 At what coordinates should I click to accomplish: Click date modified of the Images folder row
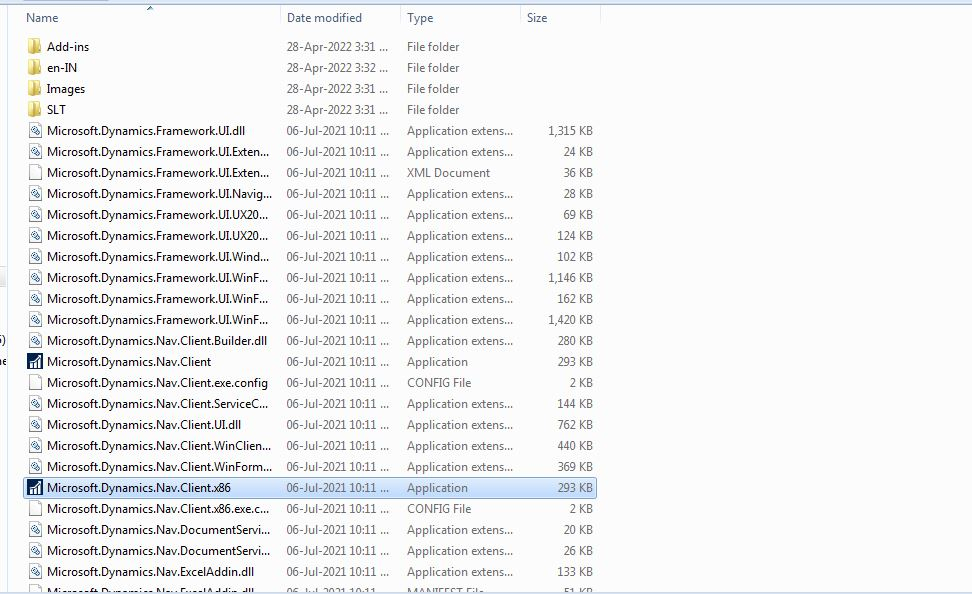[x=337, y=89]
